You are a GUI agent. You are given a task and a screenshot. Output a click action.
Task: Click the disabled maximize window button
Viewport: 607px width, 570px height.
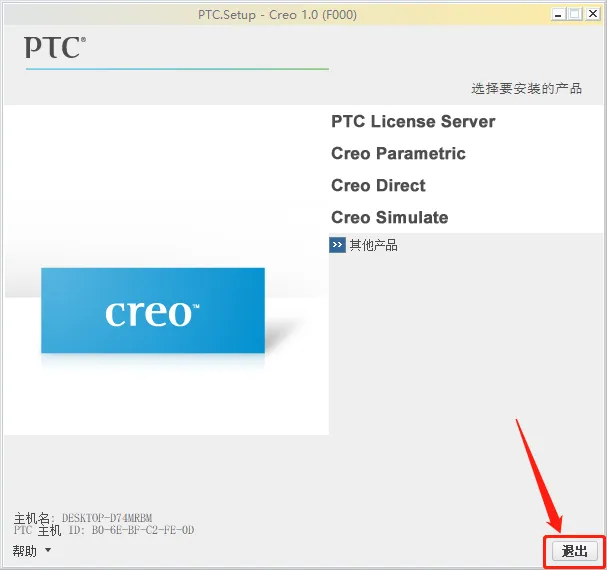pyautogui.click(x=575, y=15)
